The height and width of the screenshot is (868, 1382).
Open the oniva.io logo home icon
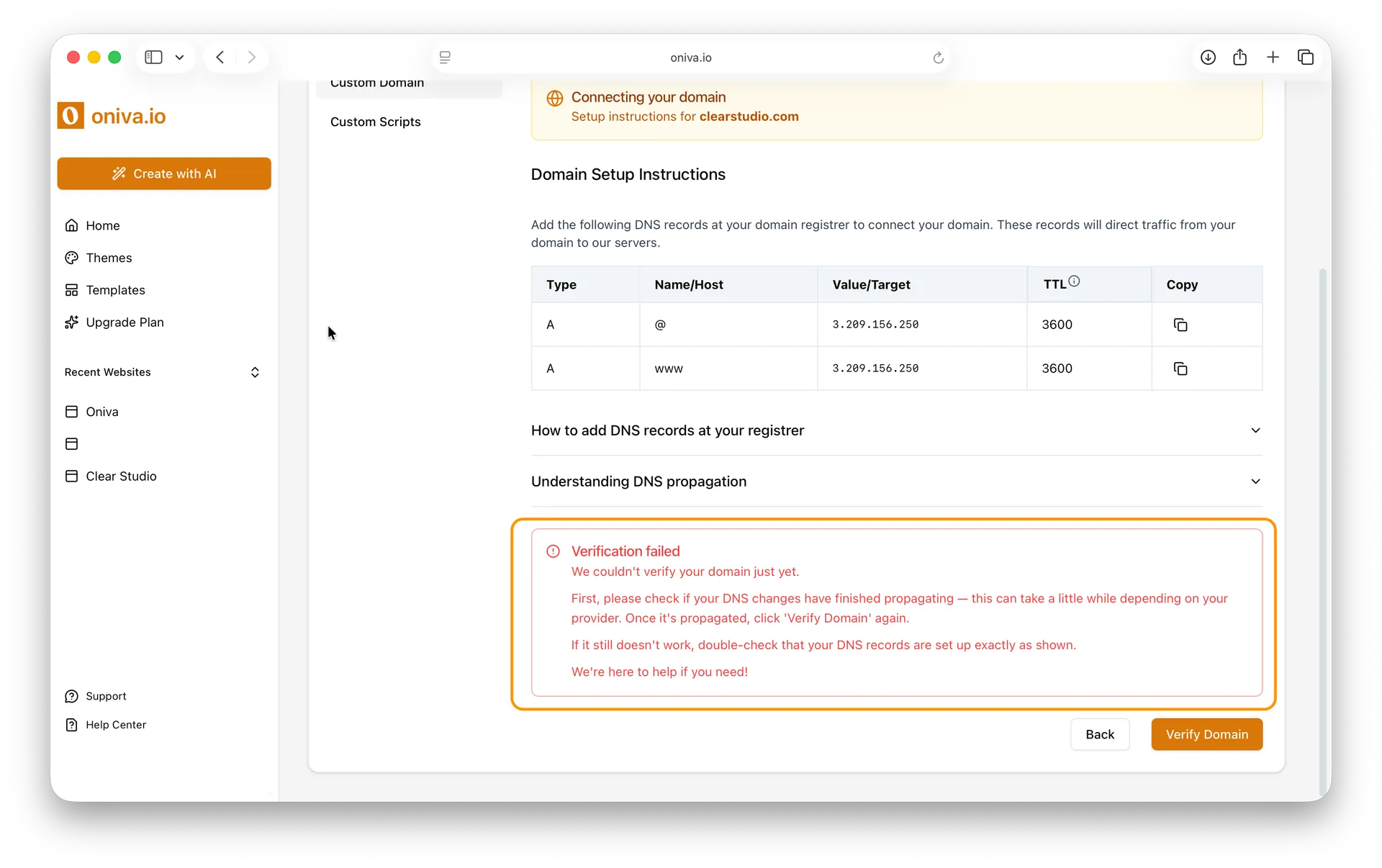point(70,115)
